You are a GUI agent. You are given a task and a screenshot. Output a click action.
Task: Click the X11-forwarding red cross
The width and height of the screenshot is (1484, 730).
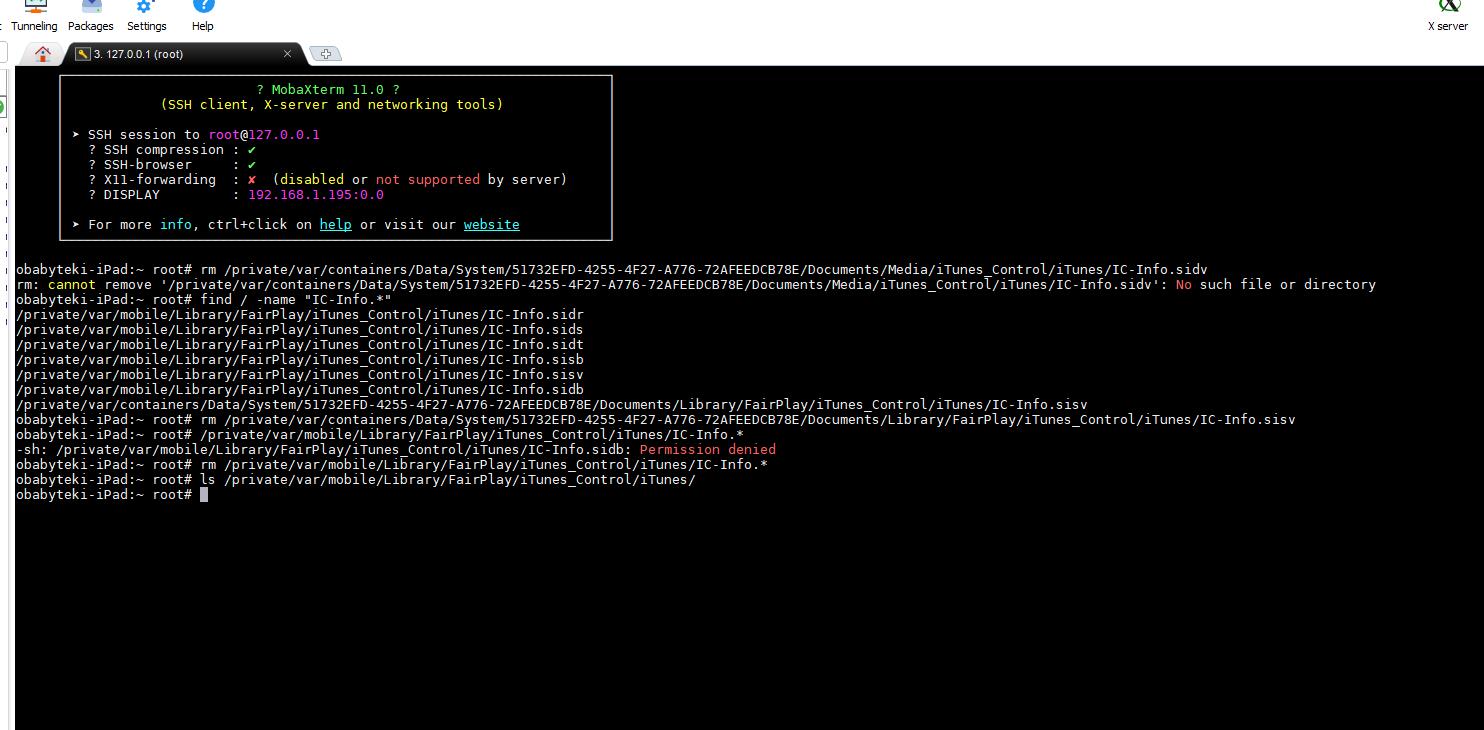[252, 180]
